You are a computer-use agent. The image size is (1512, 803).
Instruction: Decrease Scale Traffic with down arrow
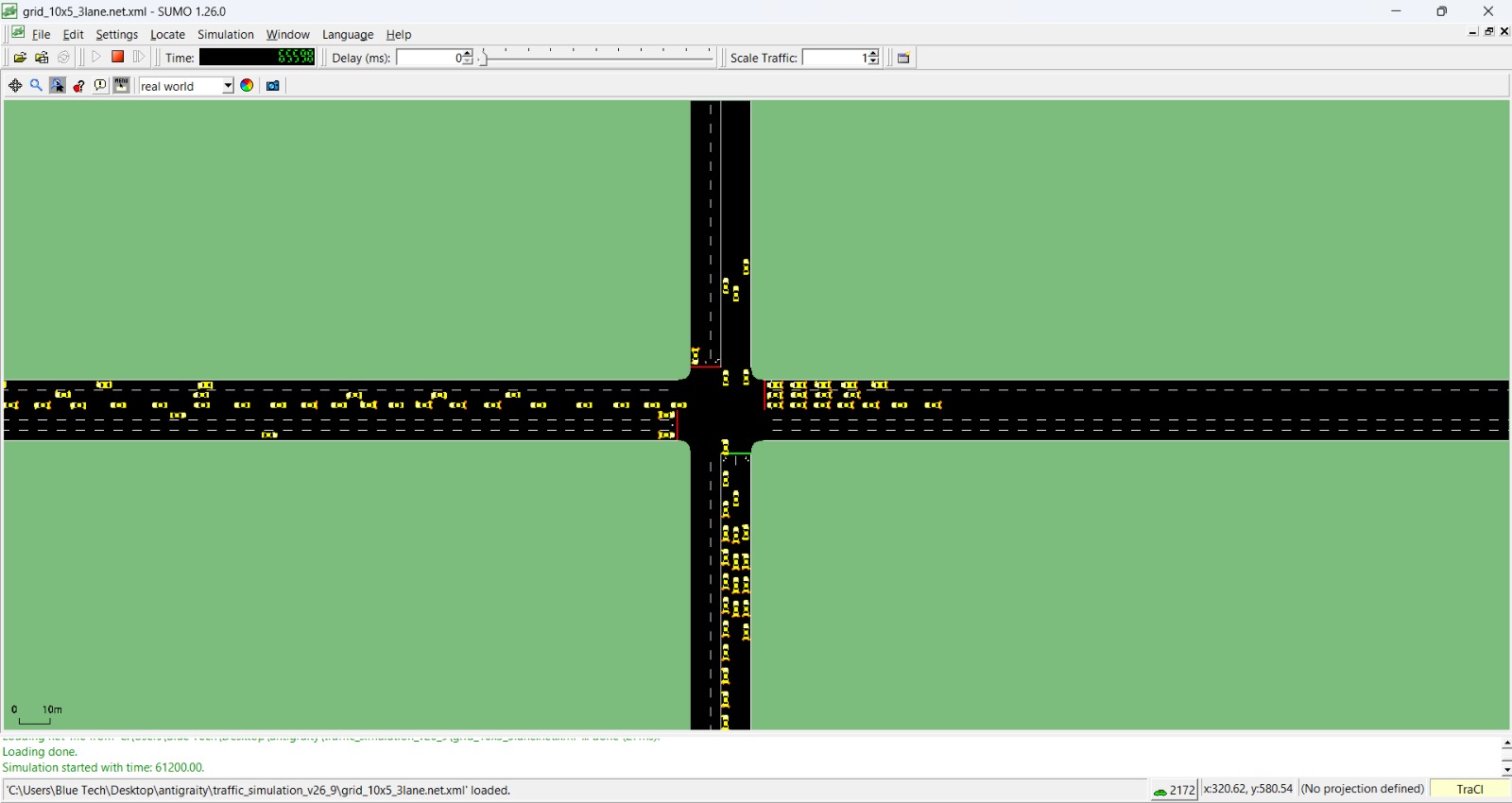click(873, 61)
